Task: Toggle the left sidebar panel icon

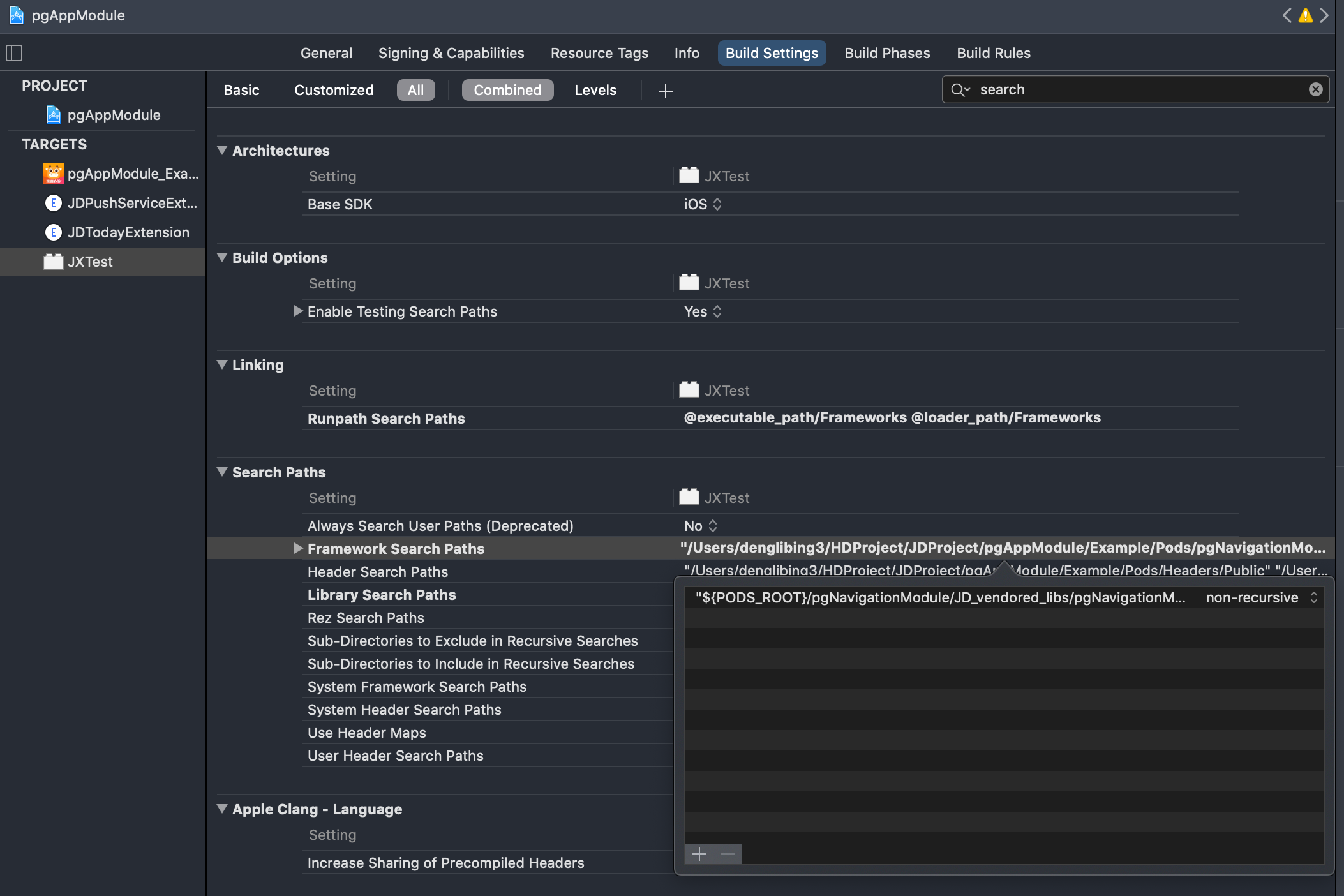Action: tap(14, 53)
